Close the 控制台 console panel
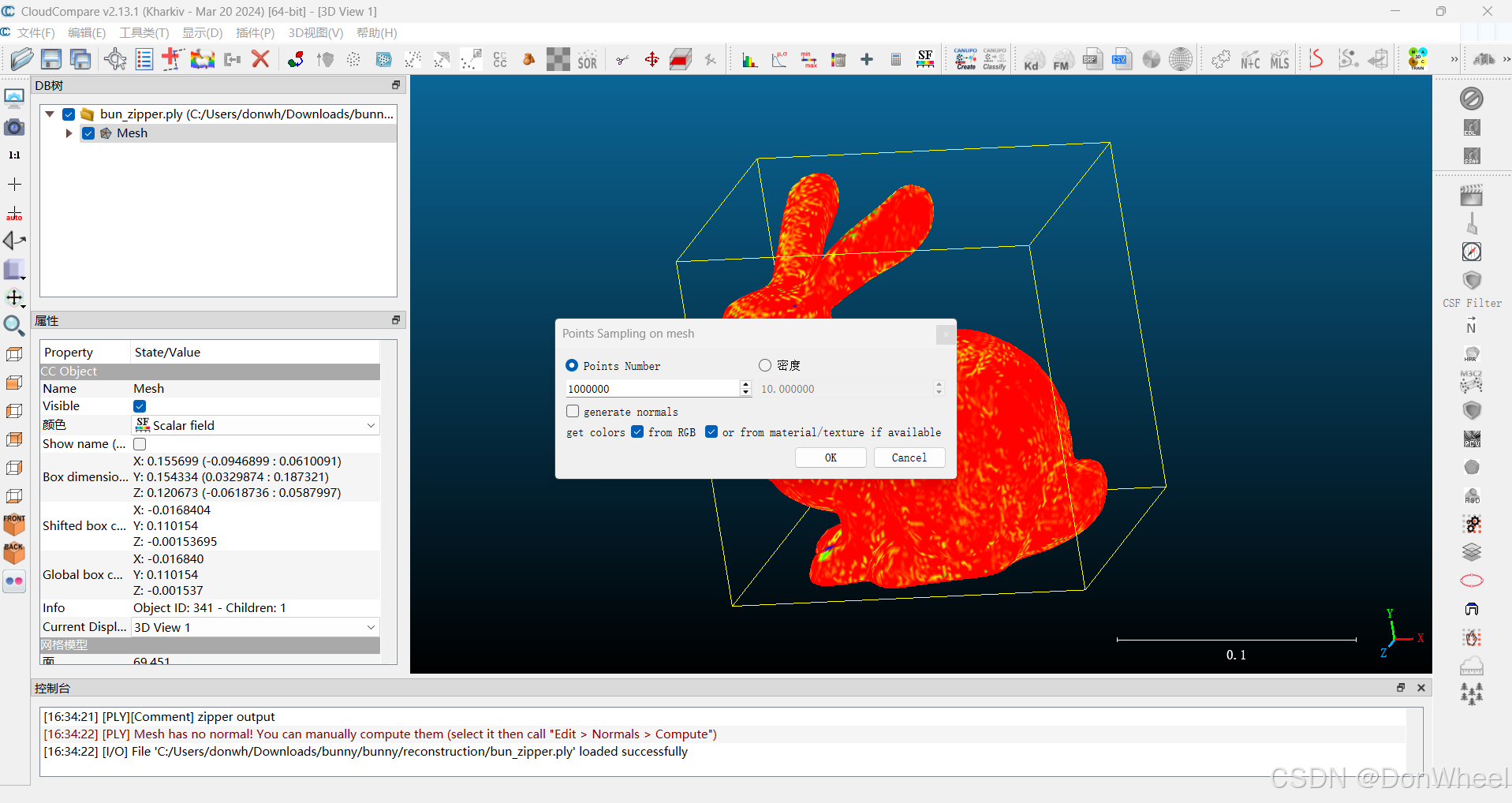 pyautogui.click(x=1421, y=688)
